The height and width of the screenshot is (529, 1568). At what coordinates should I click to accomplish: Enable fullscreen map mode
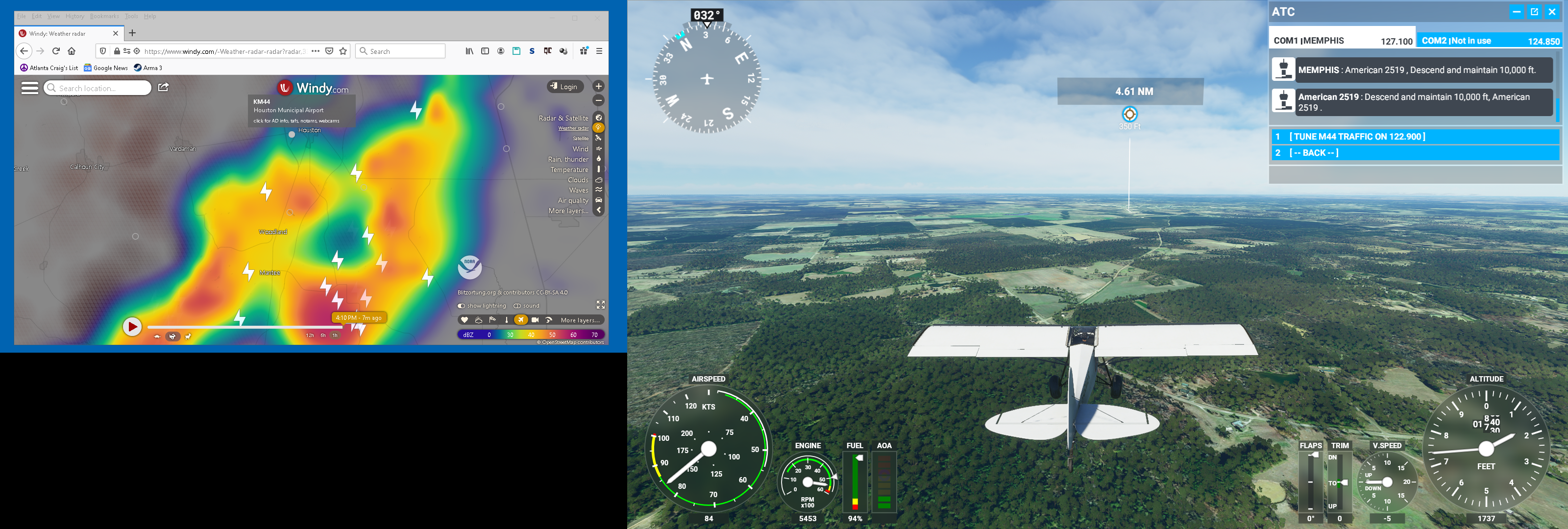coord(600,304)
